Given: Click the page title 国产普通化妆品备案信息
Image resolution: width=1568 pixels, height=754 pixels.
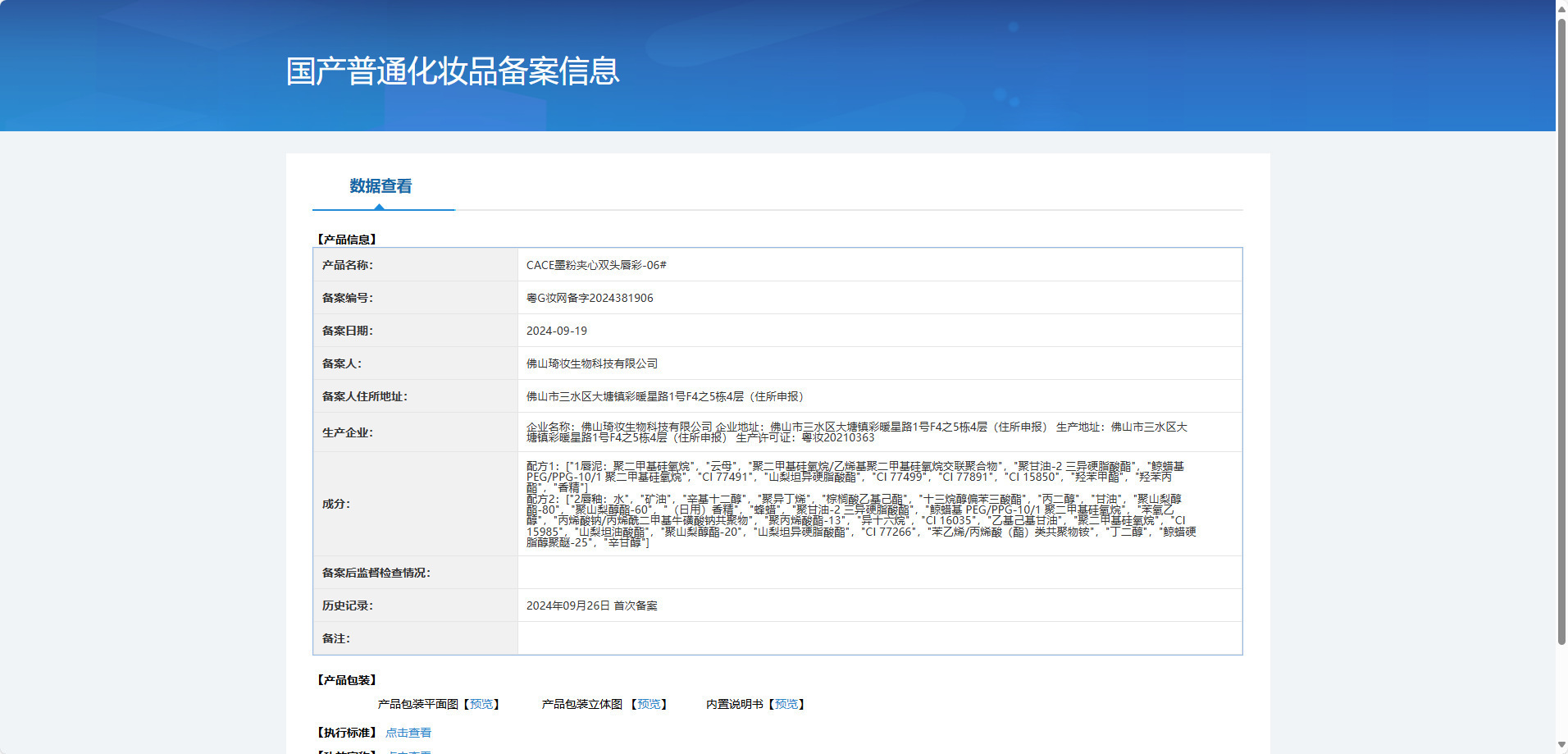Looking at the screenshot, I should coord(453,71).
